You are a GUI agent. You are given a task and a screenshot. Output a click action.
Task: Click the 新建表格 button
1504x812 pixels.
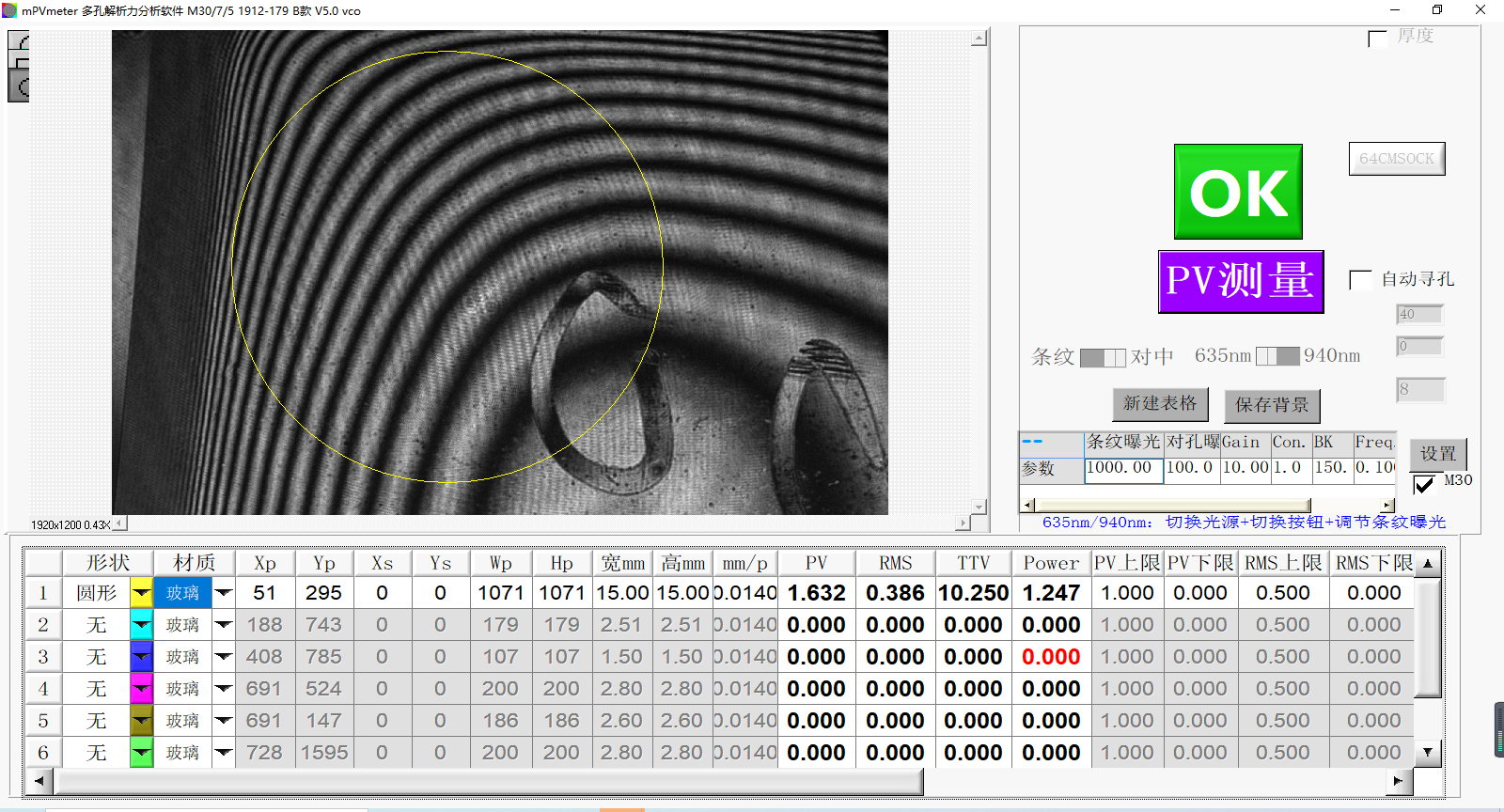click(x=1160, y=404)
